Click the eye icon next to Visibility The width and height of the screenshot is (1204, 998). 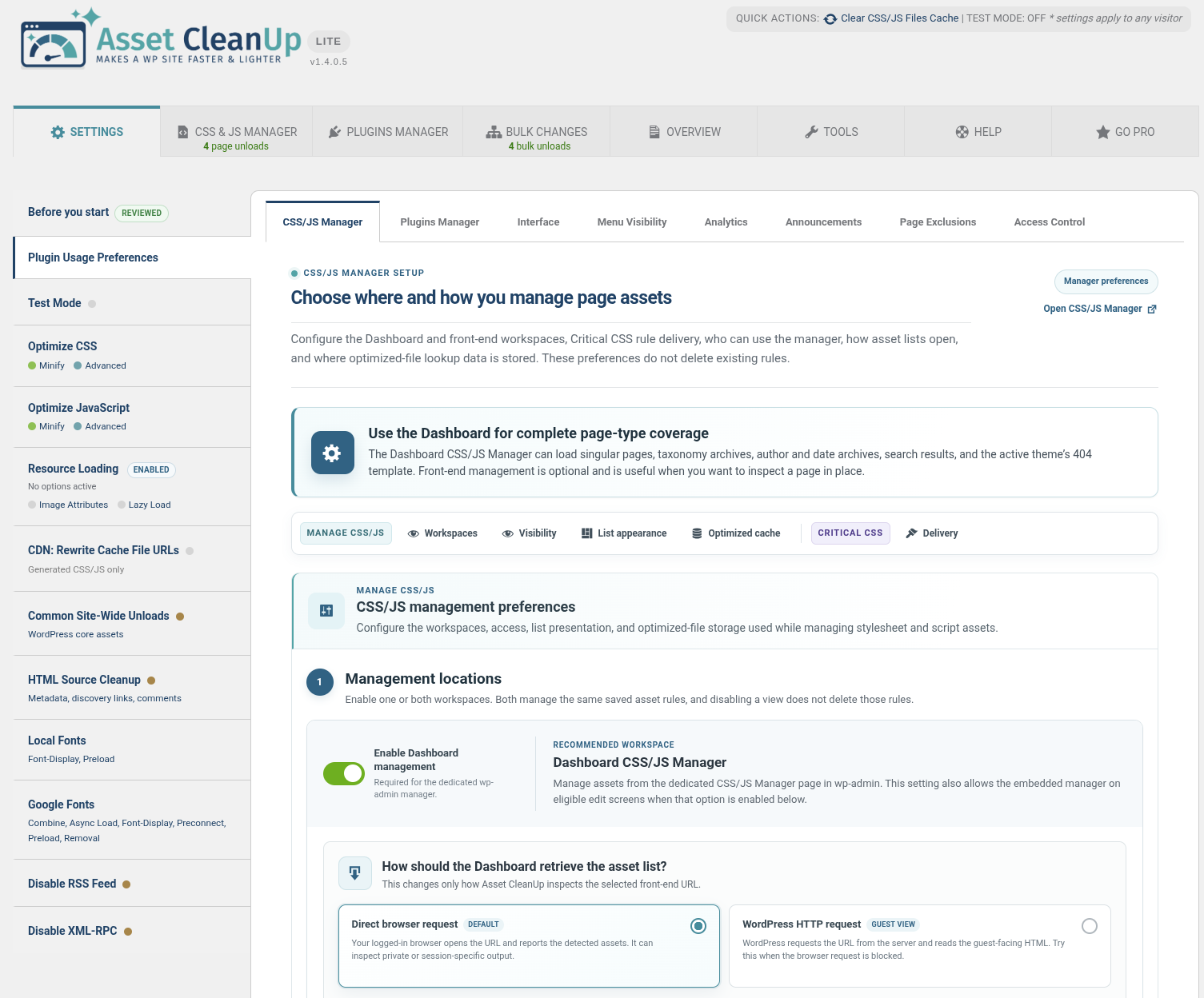click(x=508, y=533)
